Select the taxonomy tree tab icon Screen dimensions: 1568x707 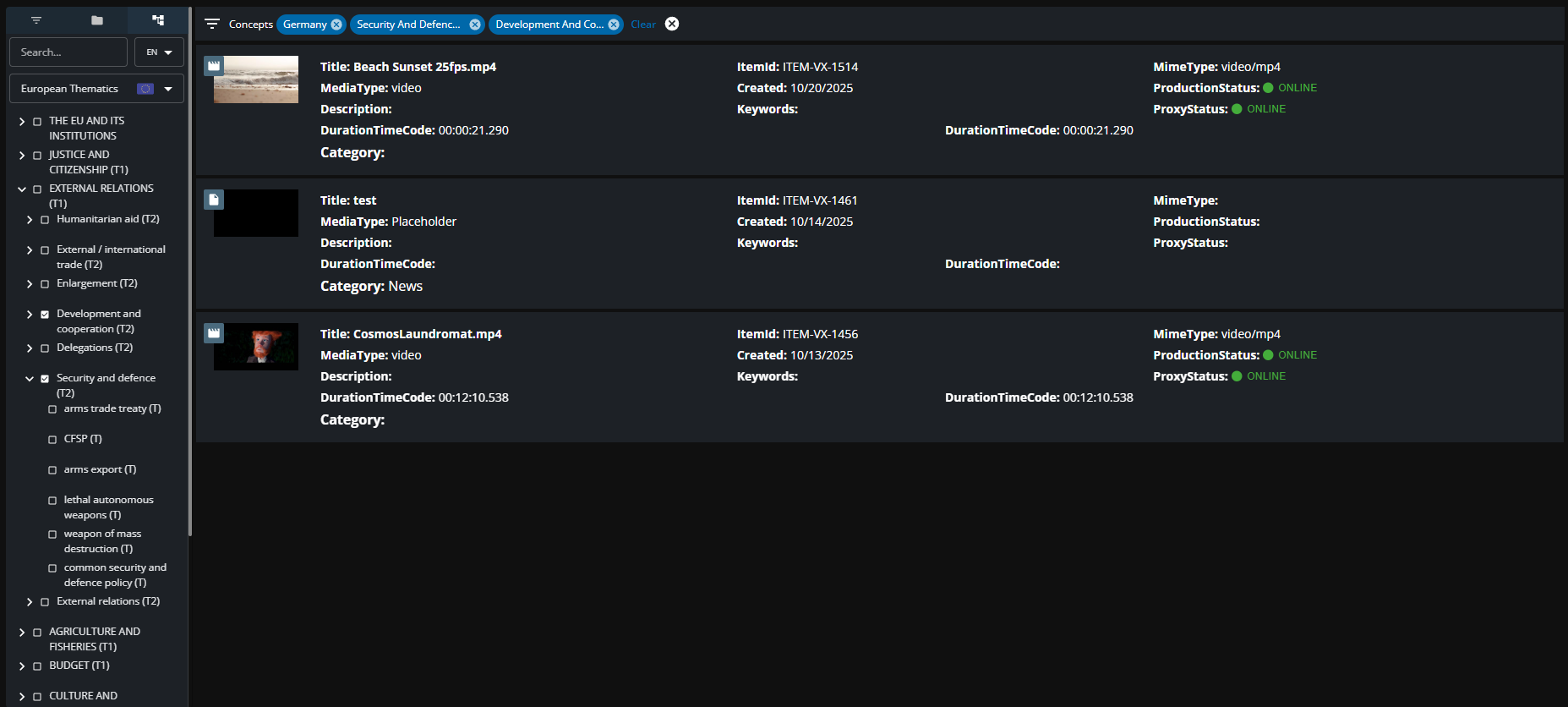pos(158,20)
